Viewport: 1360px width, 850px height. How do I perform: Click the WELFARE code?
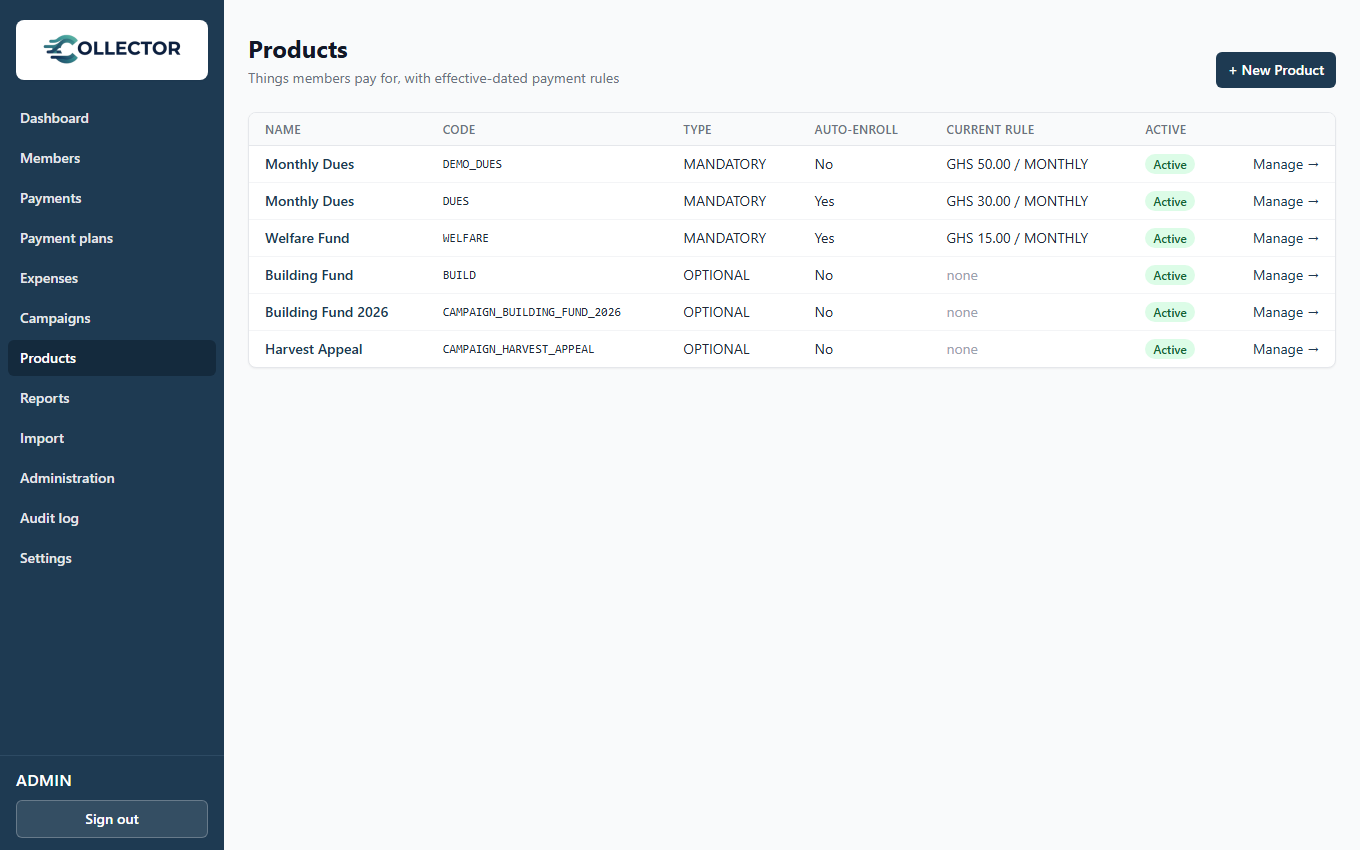click(x=466, y=238)
